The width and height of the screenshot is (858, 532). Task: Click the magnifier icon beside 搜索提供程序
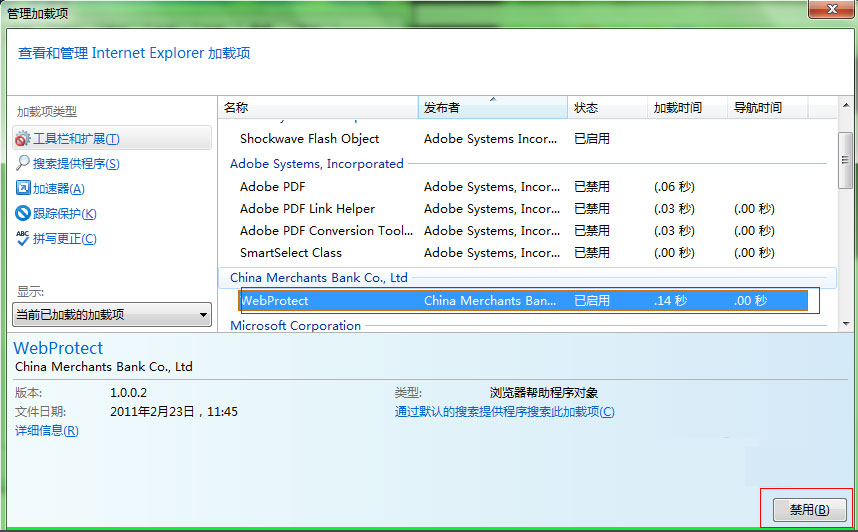[22, 163]
